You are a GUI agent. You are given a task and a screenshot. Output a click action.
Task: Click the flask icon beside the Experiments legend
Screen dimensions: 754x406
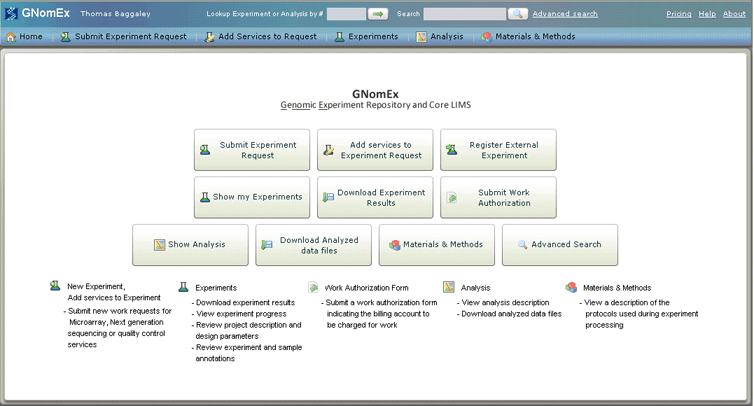183,287
